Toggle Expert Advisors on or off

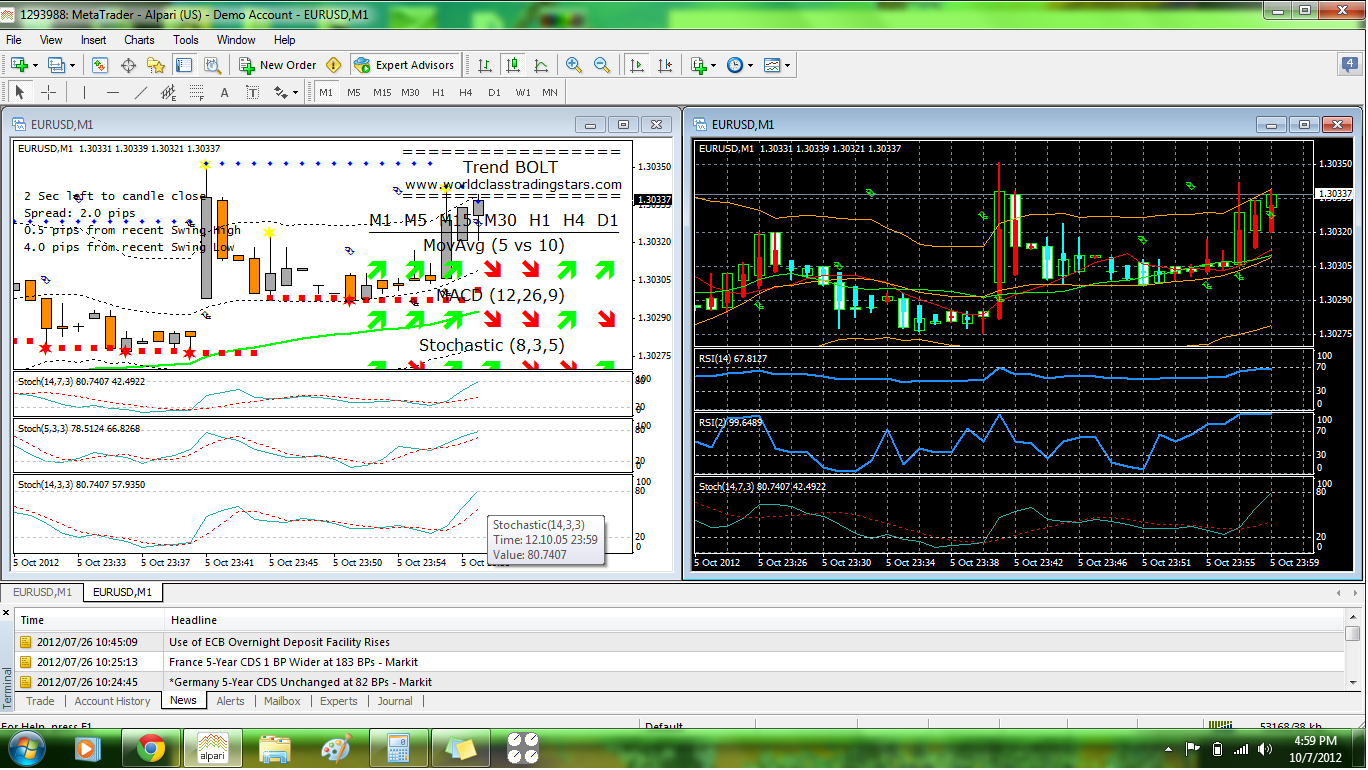coord(404,65)
